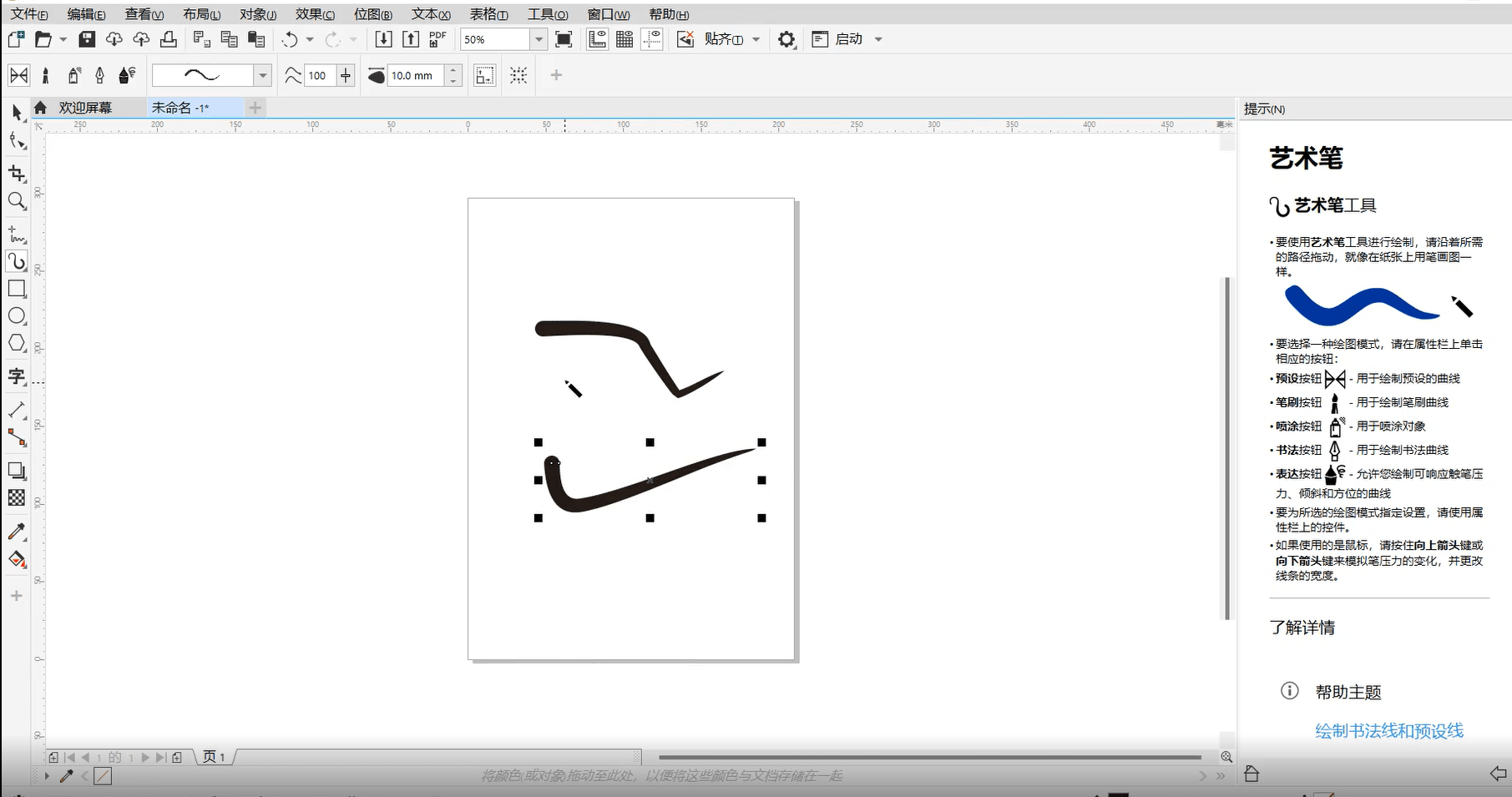Click the Export to PDF icon
The image size is (1512, 797).
[437, 39]
